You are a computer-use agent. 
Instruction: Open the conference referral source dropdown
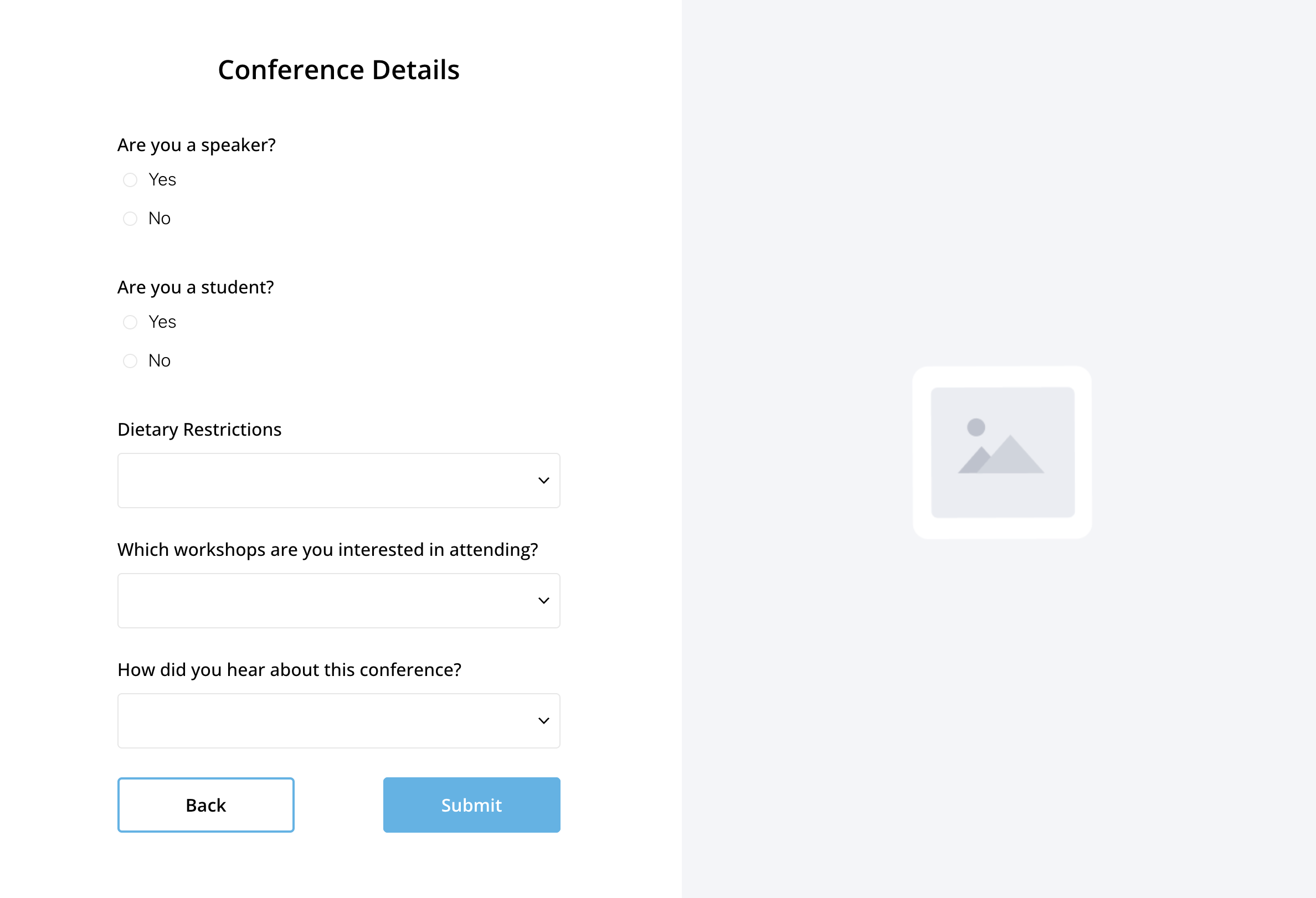(x=338, y=720)
